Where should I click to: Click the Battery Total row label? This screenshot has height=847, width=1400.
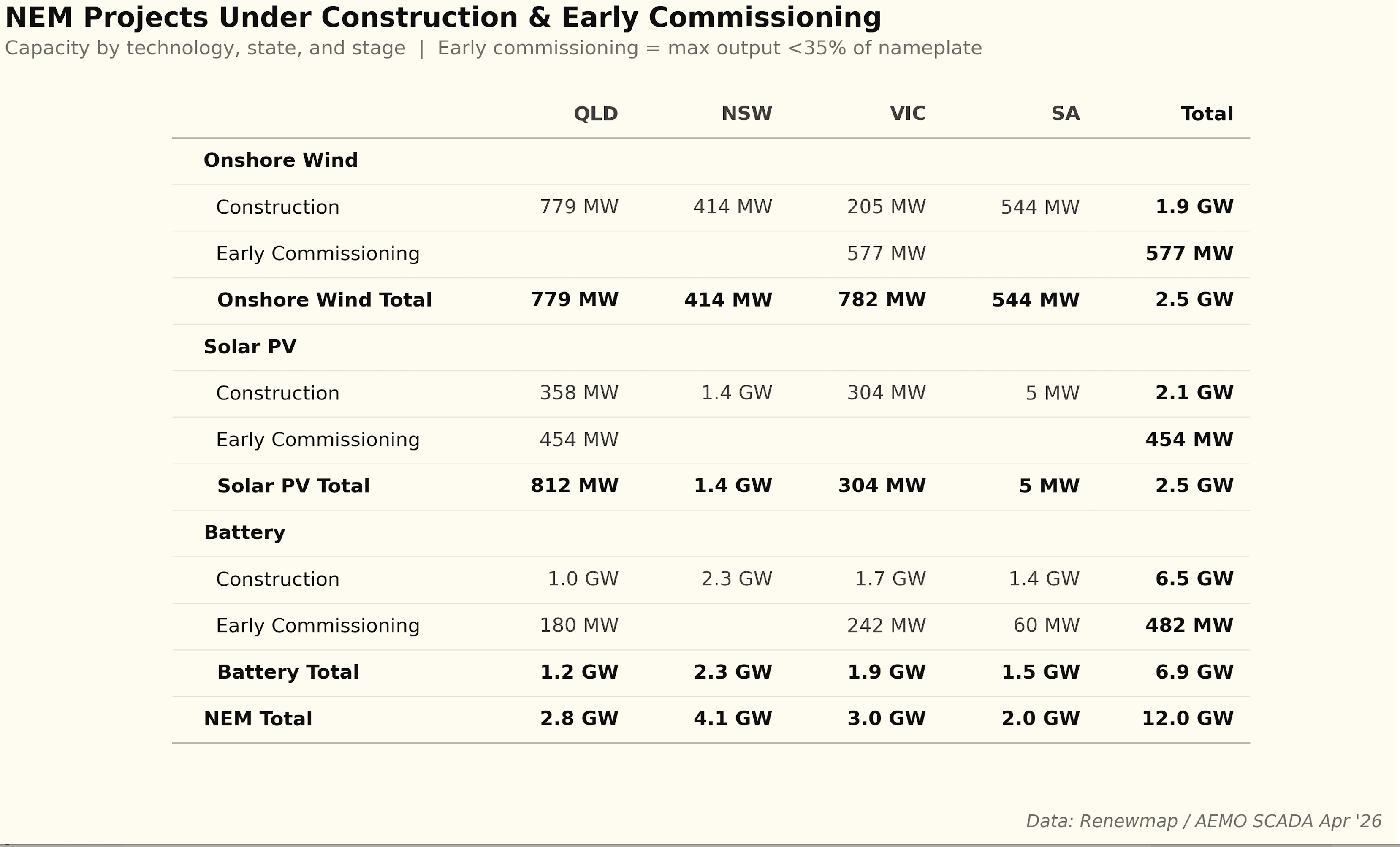pos(288,672)
